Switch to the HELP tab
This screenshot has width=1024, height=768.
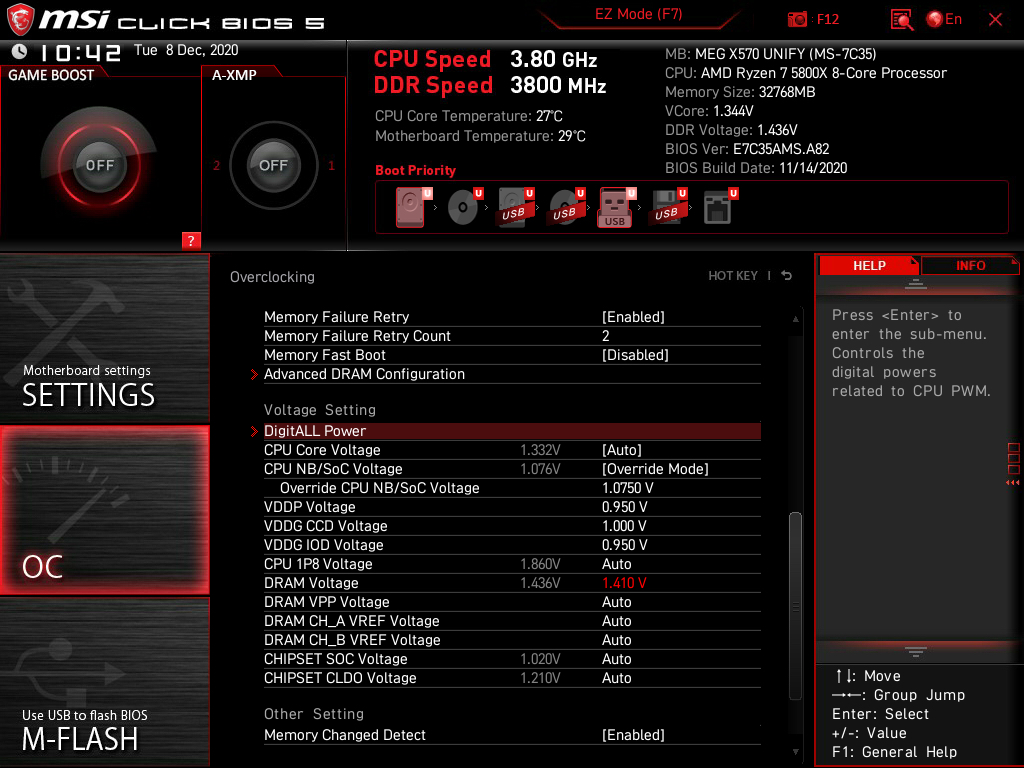[x=869, y=266]
